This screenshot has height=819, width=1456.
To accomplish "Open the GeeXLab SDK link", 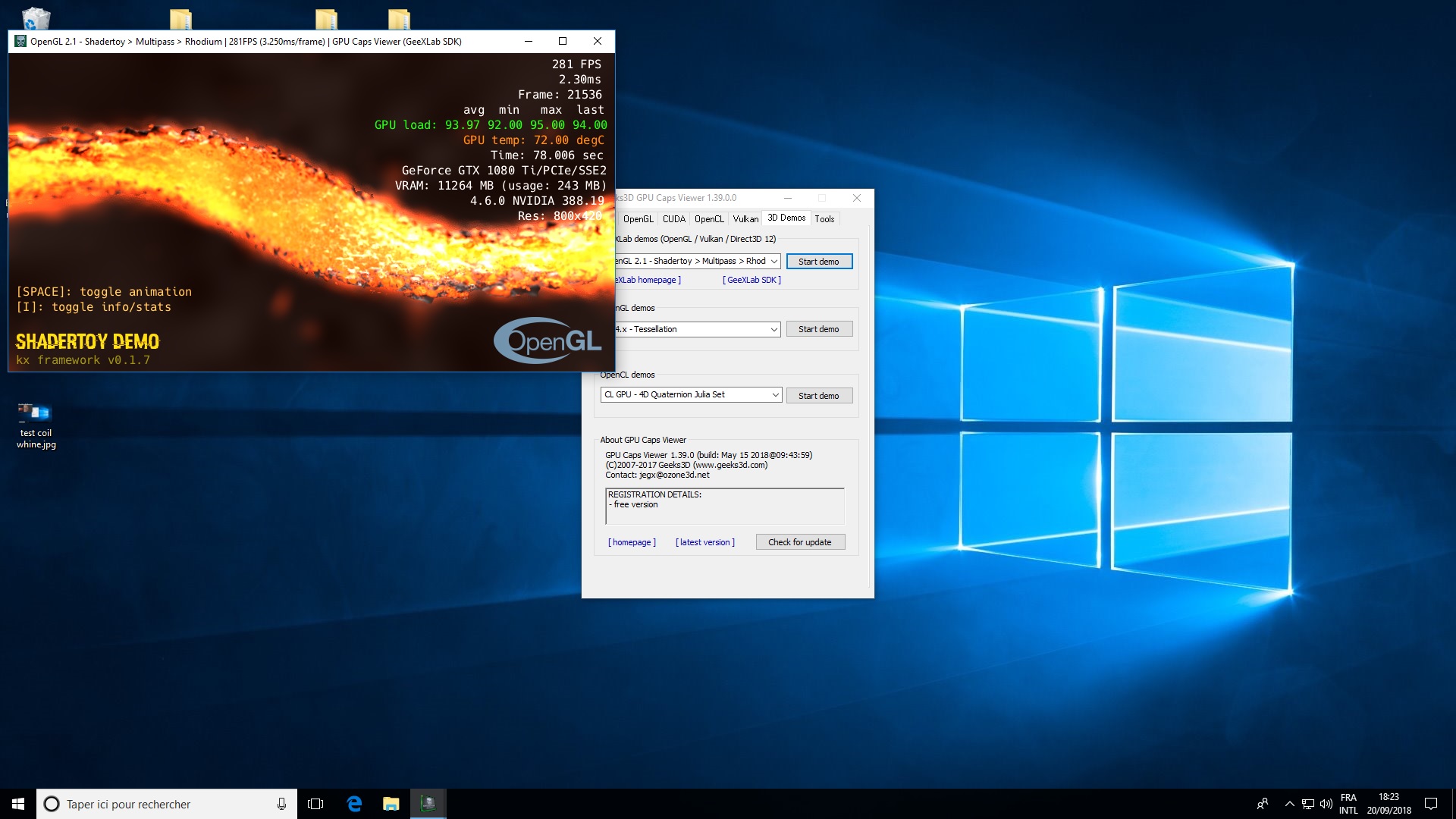I will point(752,280).
